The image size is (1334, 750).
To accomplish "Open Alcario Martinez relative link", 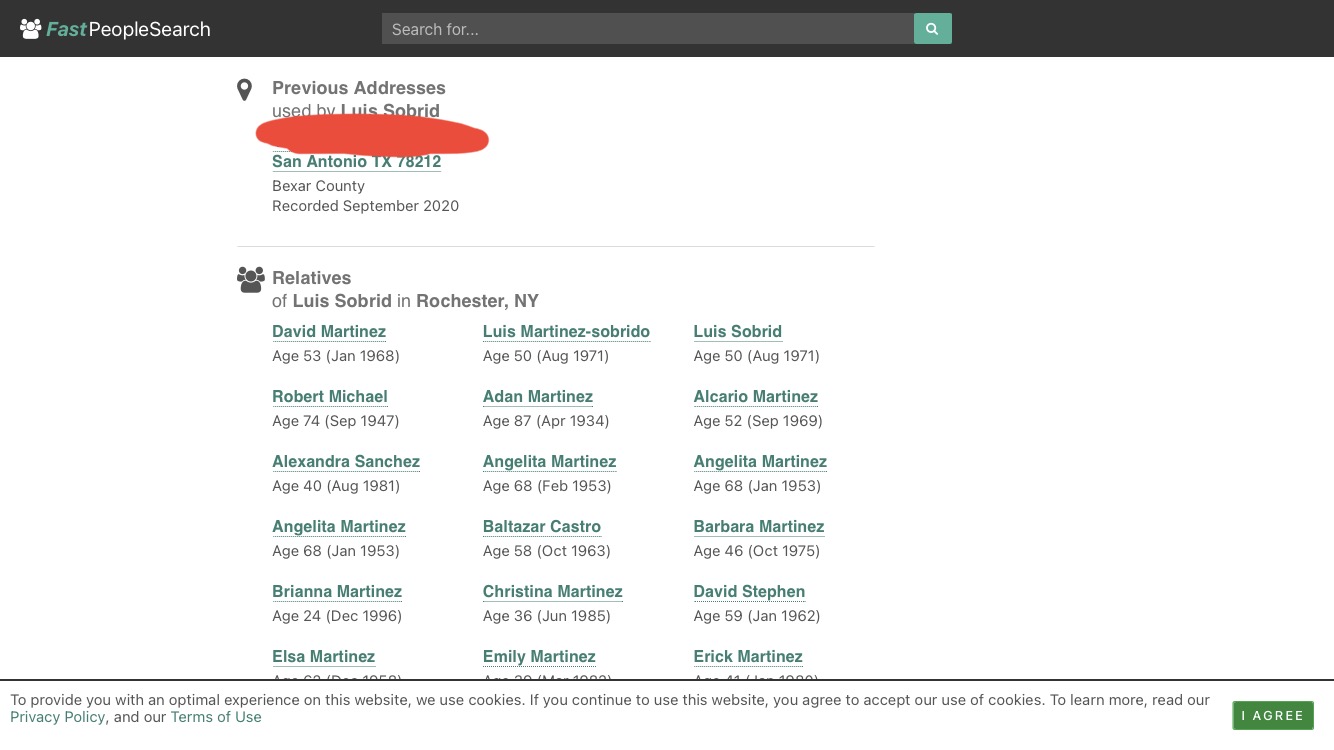I will tap(755, 396).
